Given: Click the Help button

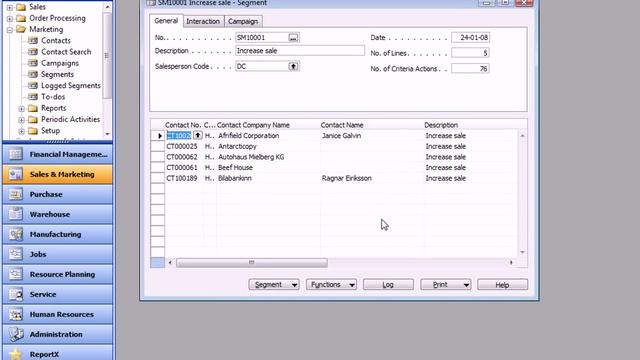Looking at the screenshot, I should [502, 284].
